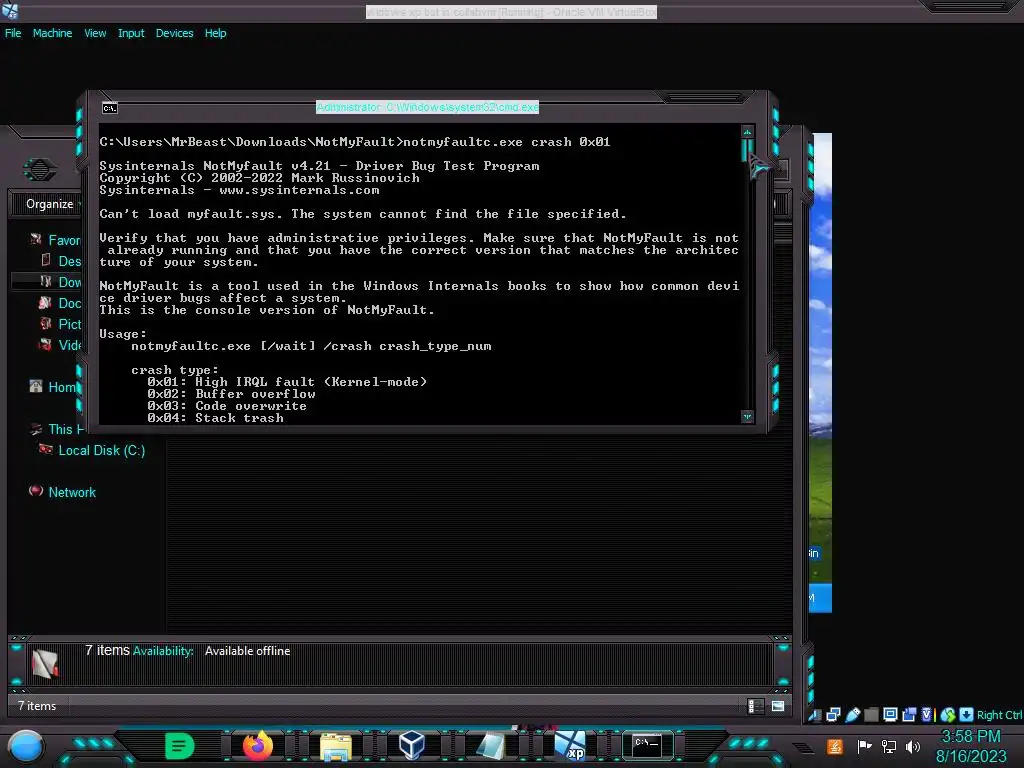Show hidden system tray icons
The width and height of the screenshot is (1024, 768).
(x=803, y=747)
